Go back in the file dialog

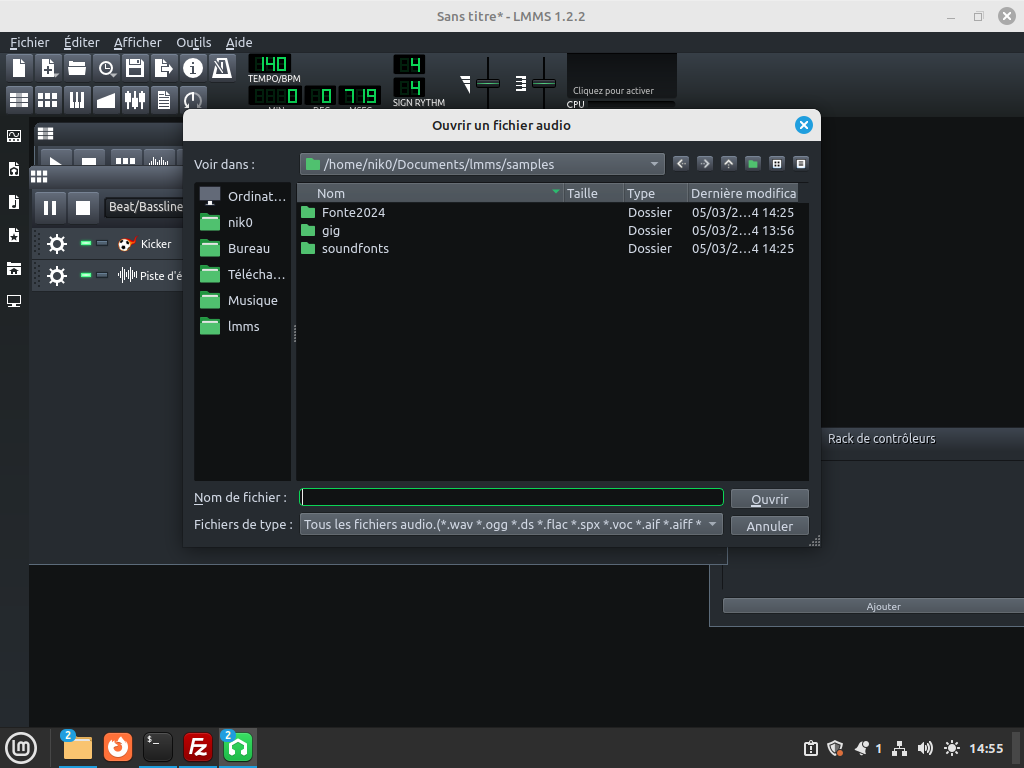[681, 163]
